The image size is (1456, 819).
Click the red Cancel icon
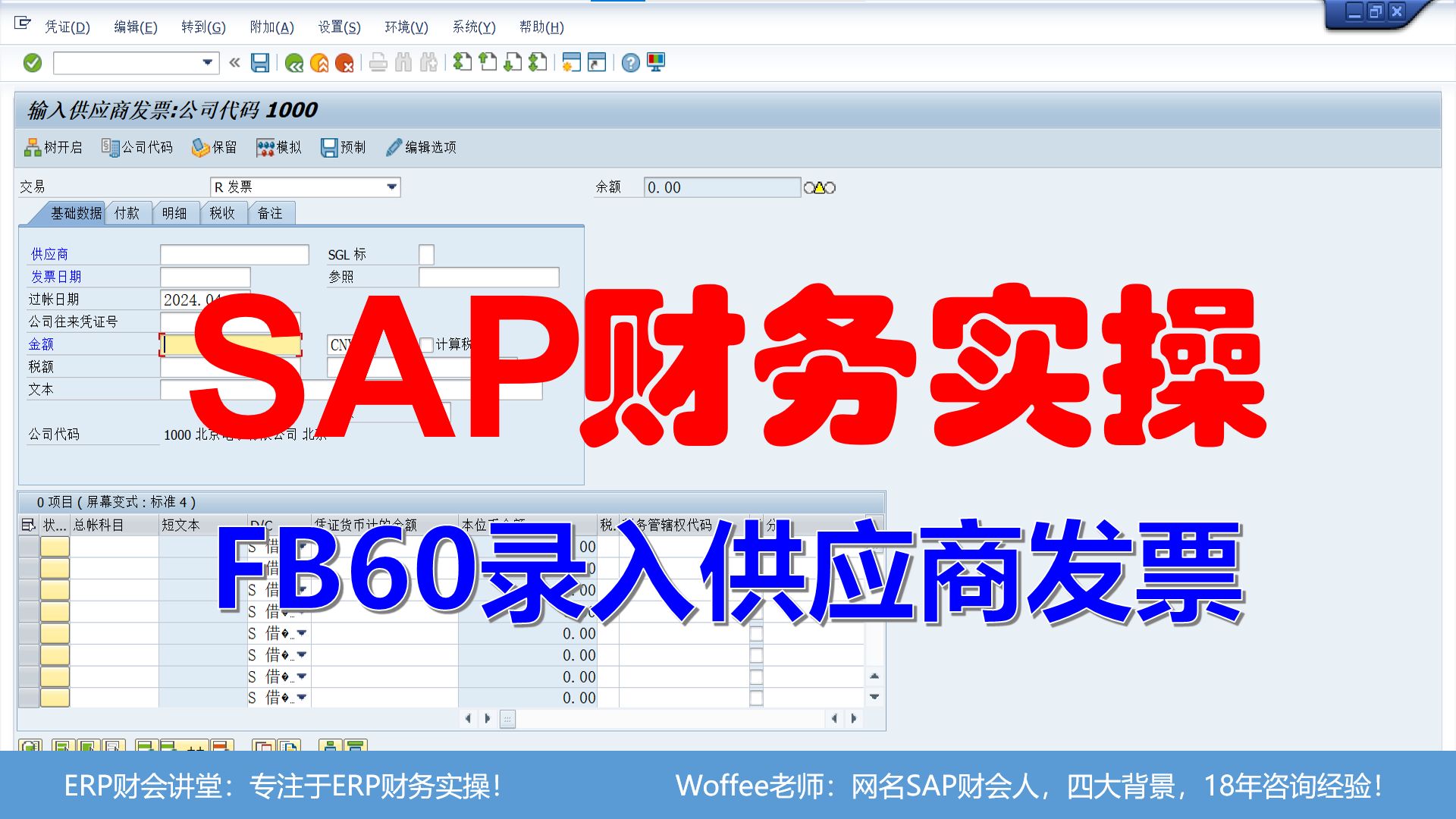pos(344,63)
